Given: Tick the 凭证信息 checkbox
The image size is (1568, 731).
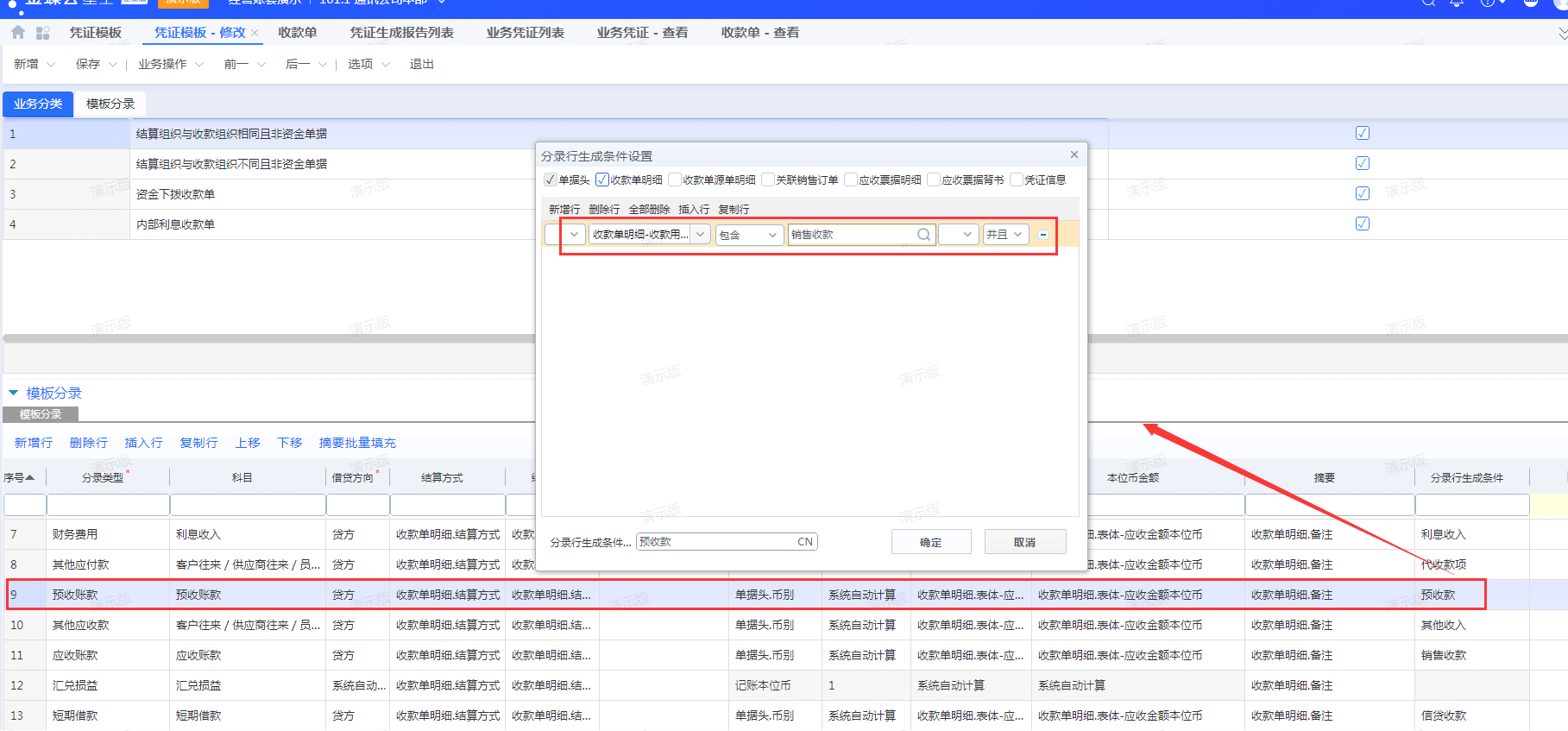Looking at the screenshot, I should 1017,180.
